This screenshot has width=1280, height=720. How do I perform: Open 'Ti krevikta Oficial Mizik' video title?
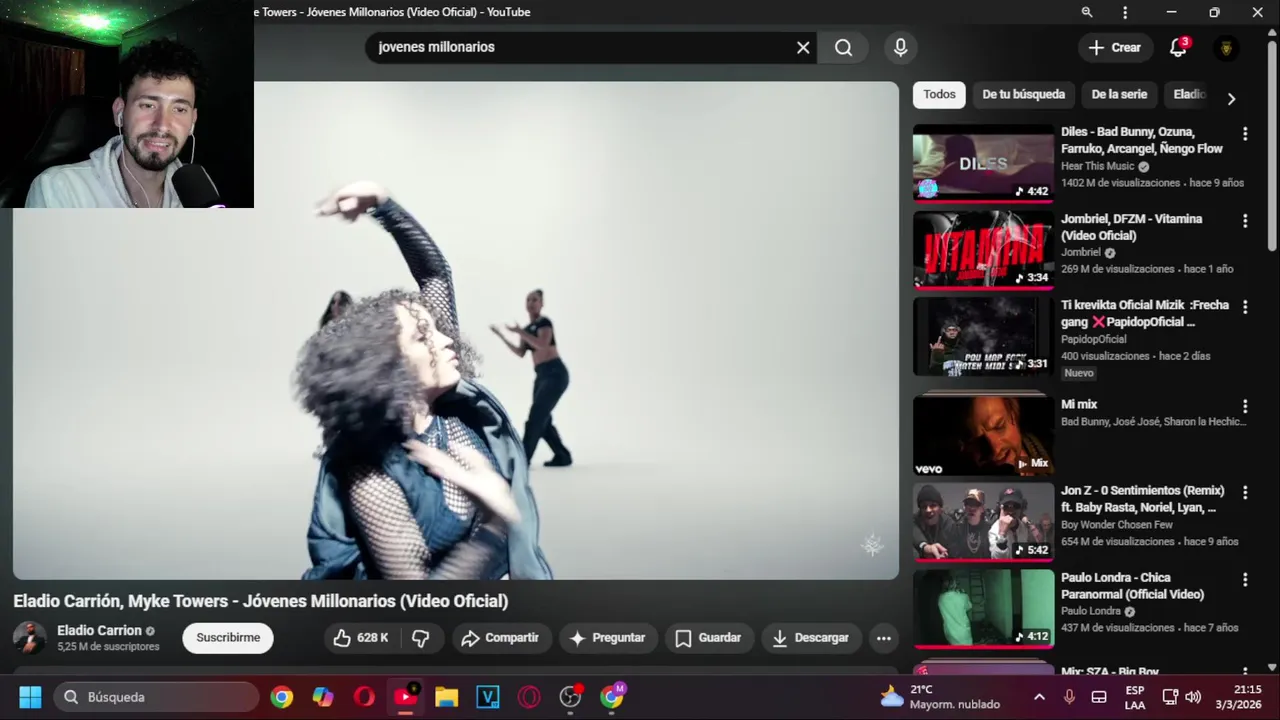click(x=1145, y=313)
